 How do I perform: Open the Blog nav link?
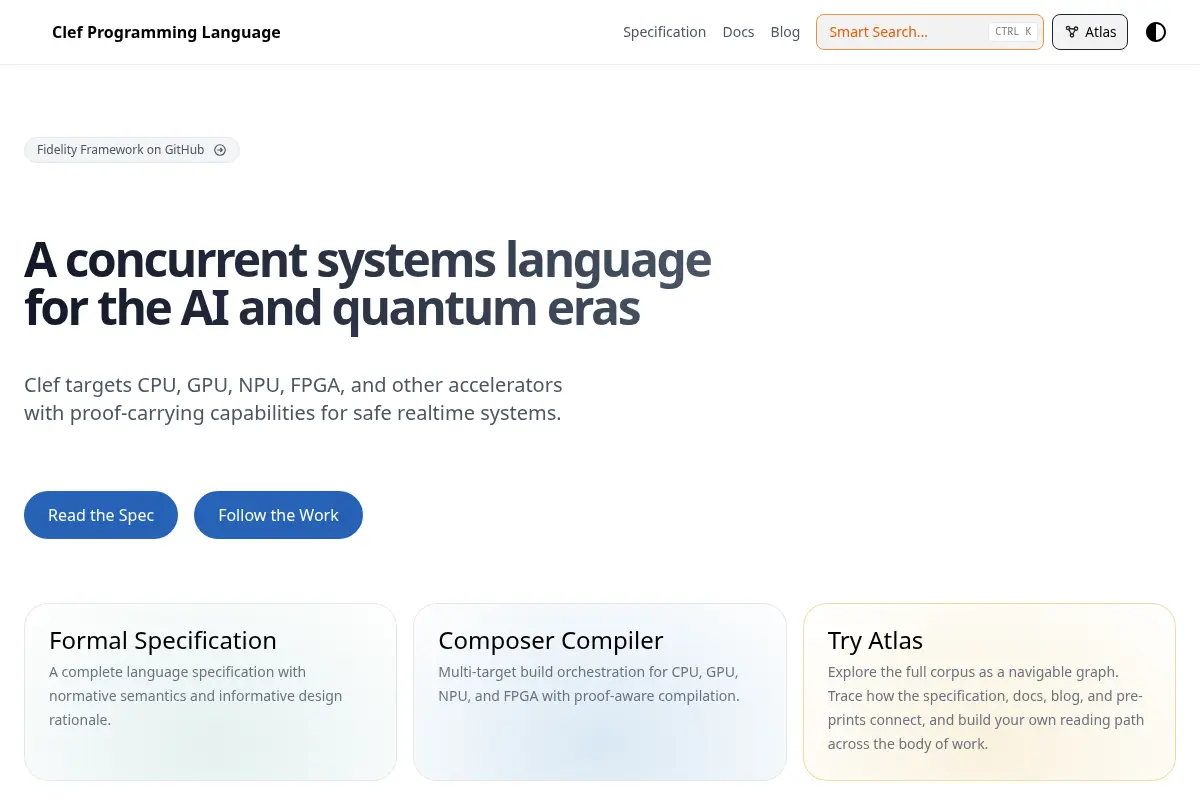click(x=785, y=32)
